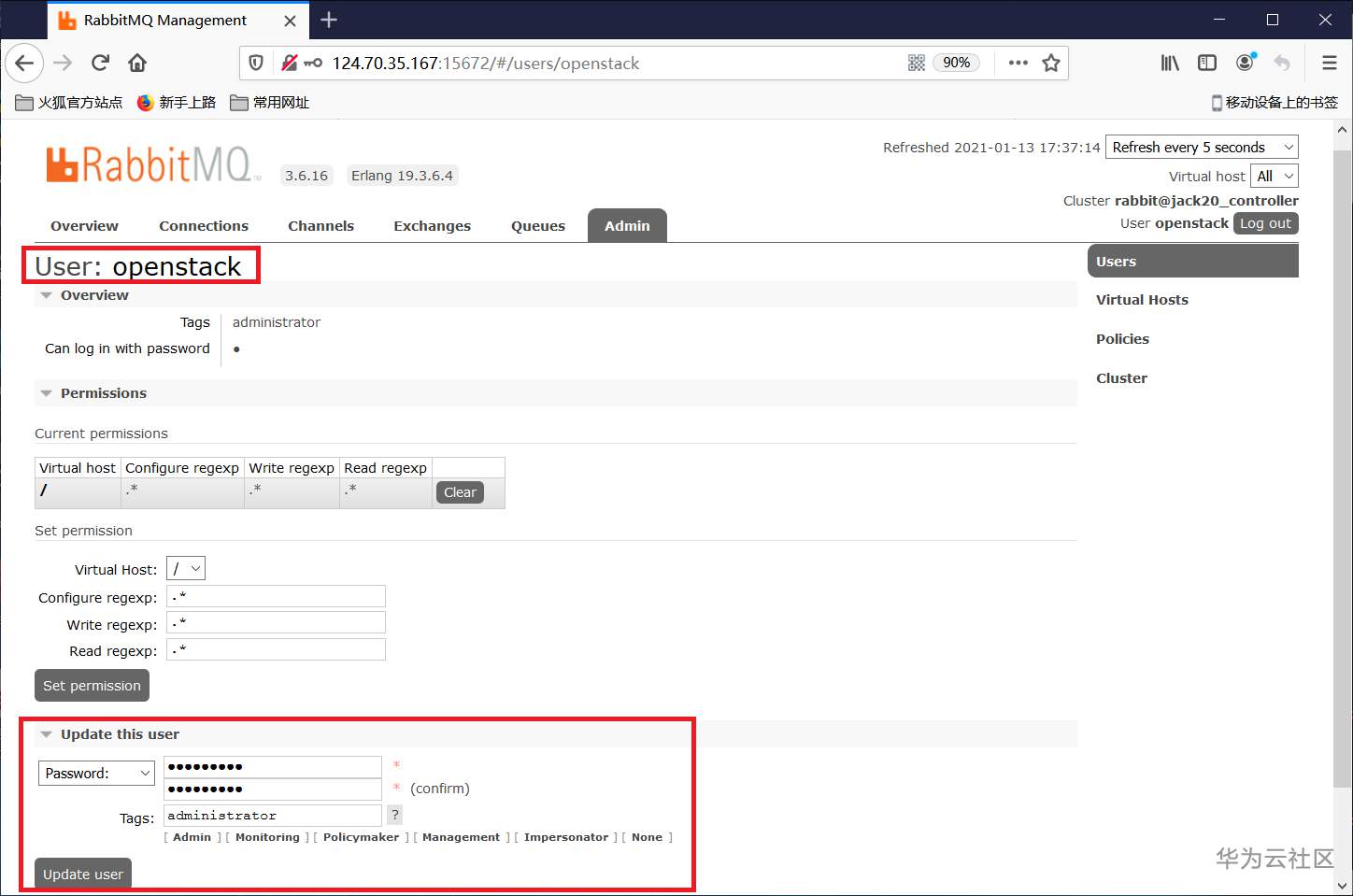The image size is (1353, 896).
Task: Click the browser address bar URL
Action: pos(485,63)
